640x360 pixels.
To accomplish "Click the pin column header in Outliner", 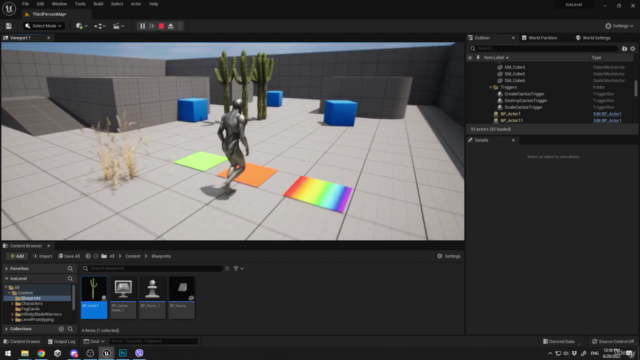I will (478, 58).
